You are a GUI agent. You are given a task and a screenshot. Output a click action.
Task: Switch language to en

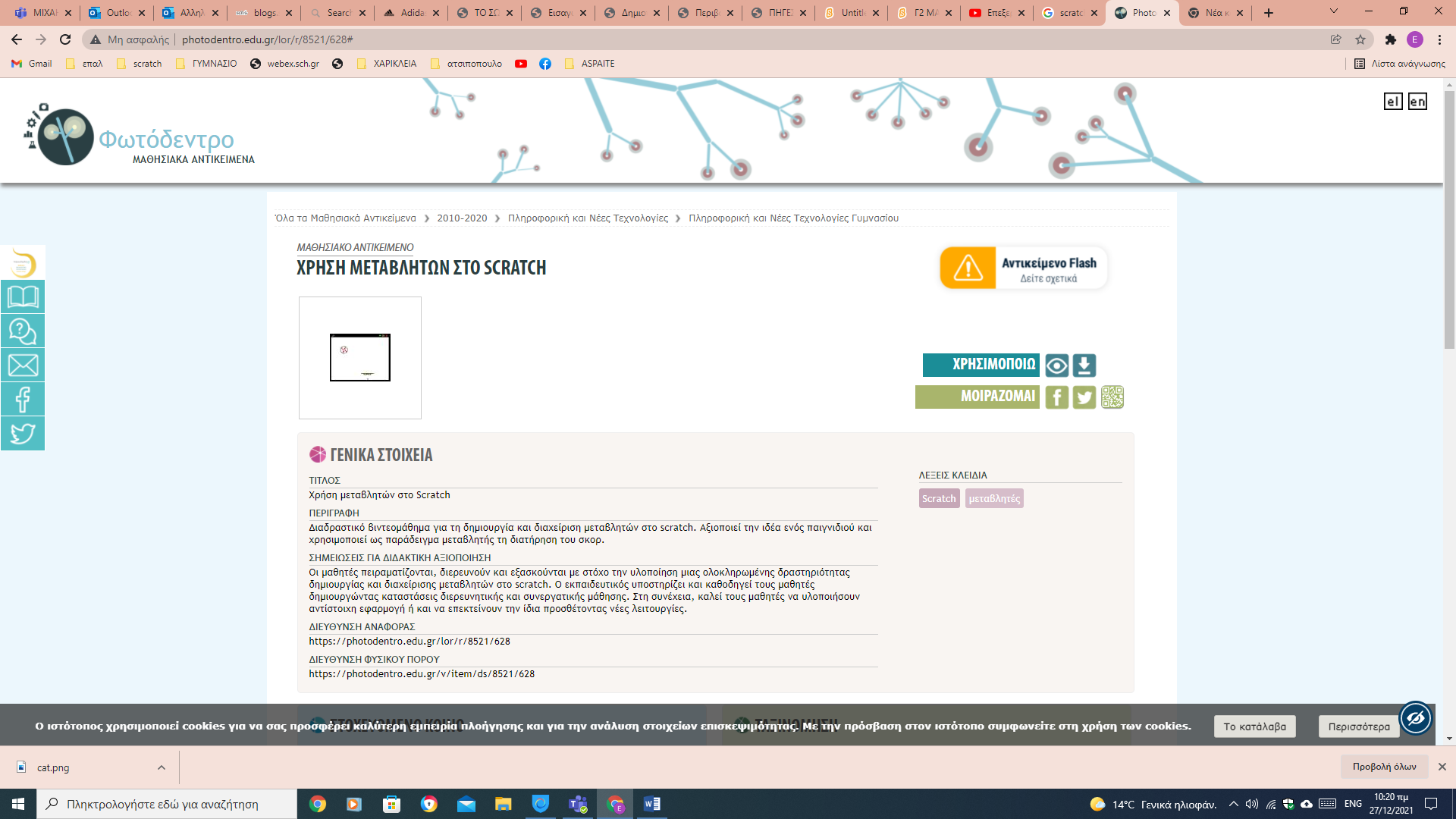(1417, 102)
